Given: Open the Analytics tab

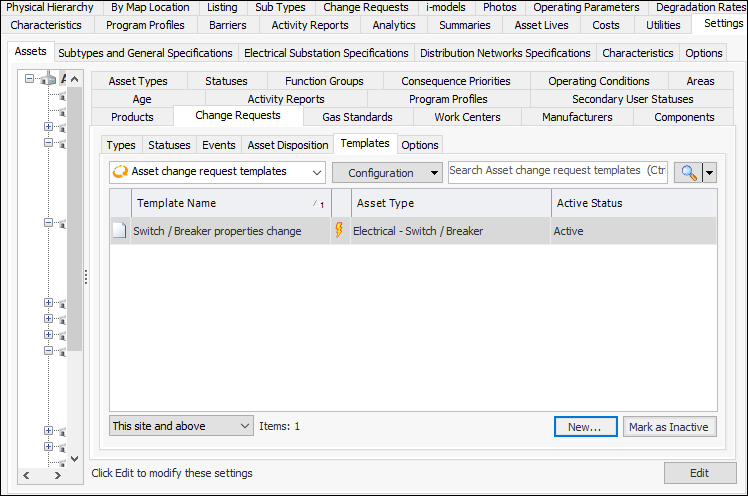Looking at the screenshot, I should pos(394,25).
